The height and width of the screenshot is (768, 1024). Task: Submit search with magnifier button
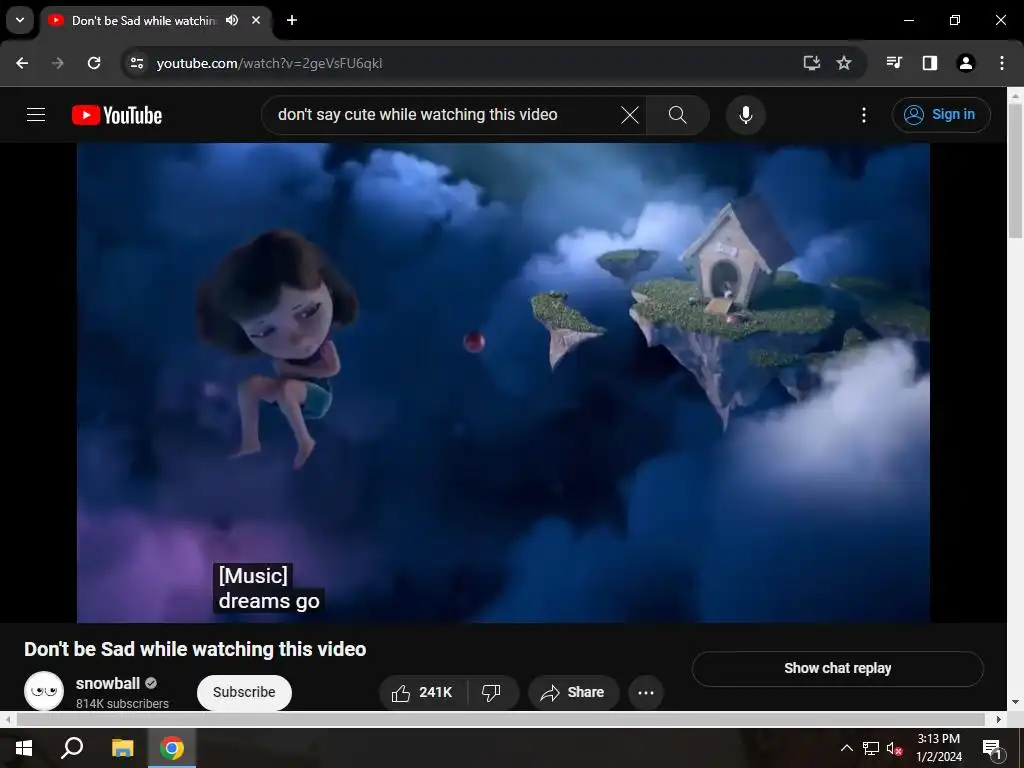(678, 115)
